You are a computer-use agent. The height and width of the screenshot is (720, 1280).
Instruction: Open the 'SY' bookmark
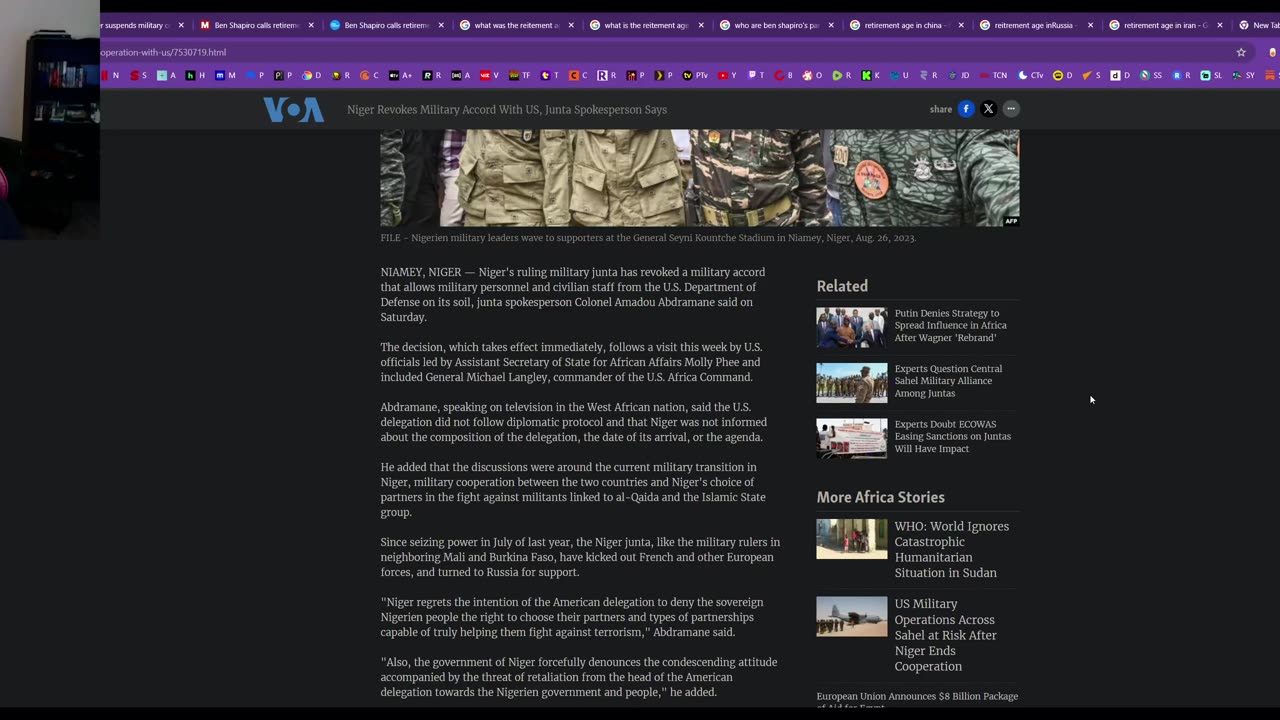1243,75
